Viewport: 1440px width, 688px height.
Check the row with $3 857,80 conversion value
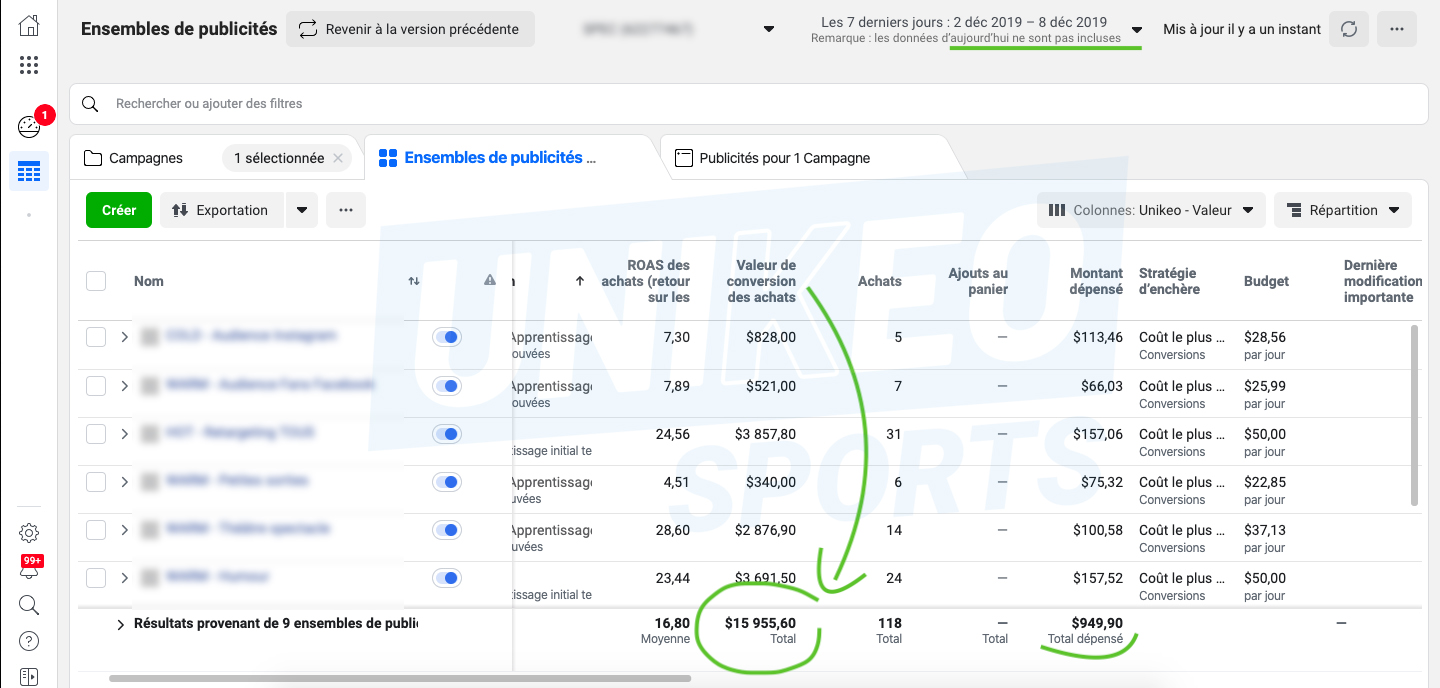tap(96, 433)
